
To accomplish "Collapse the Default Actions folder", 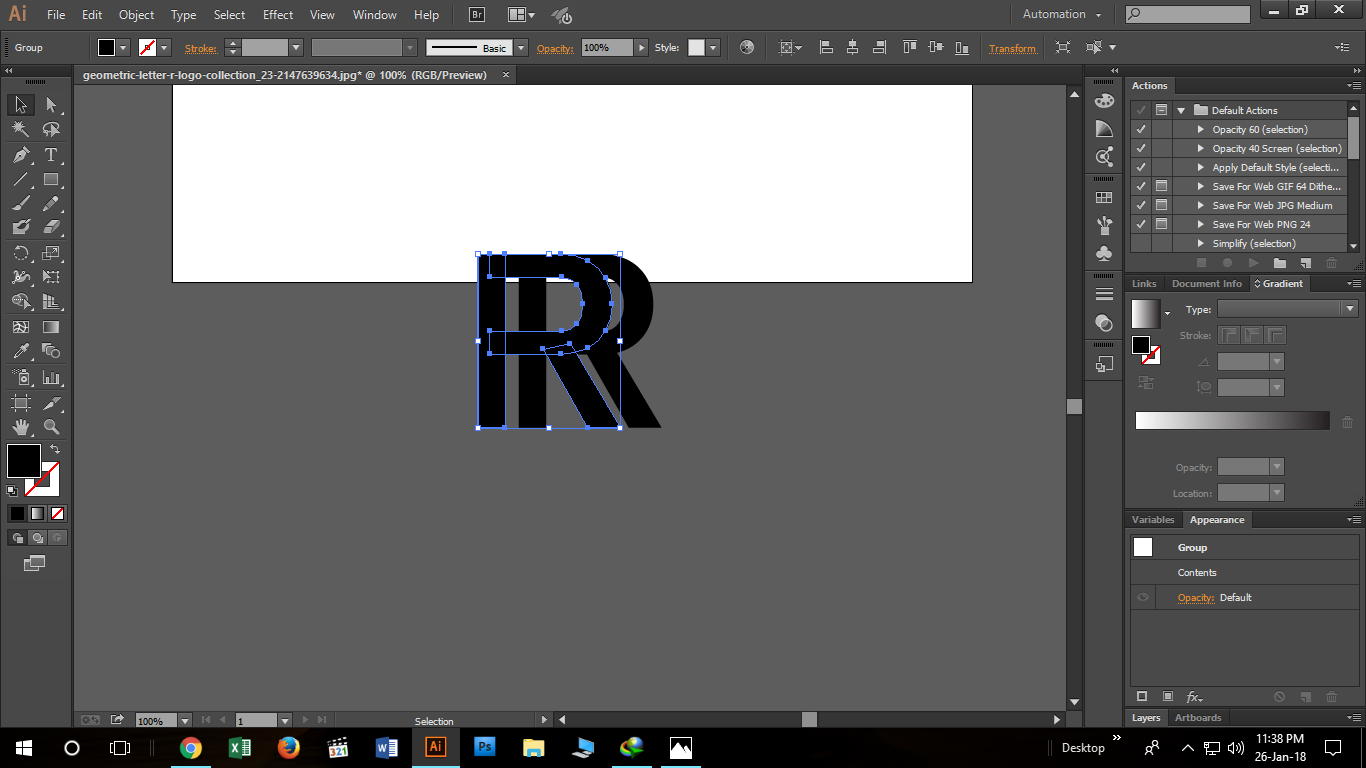I will point(1181,110).
